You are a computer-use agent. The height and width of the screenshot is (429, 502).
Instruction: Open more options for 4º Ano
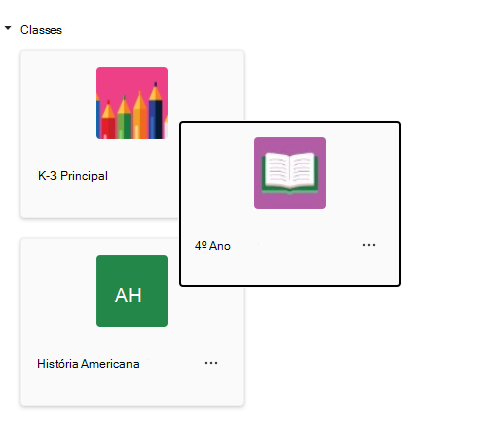[x=369, y=245]
